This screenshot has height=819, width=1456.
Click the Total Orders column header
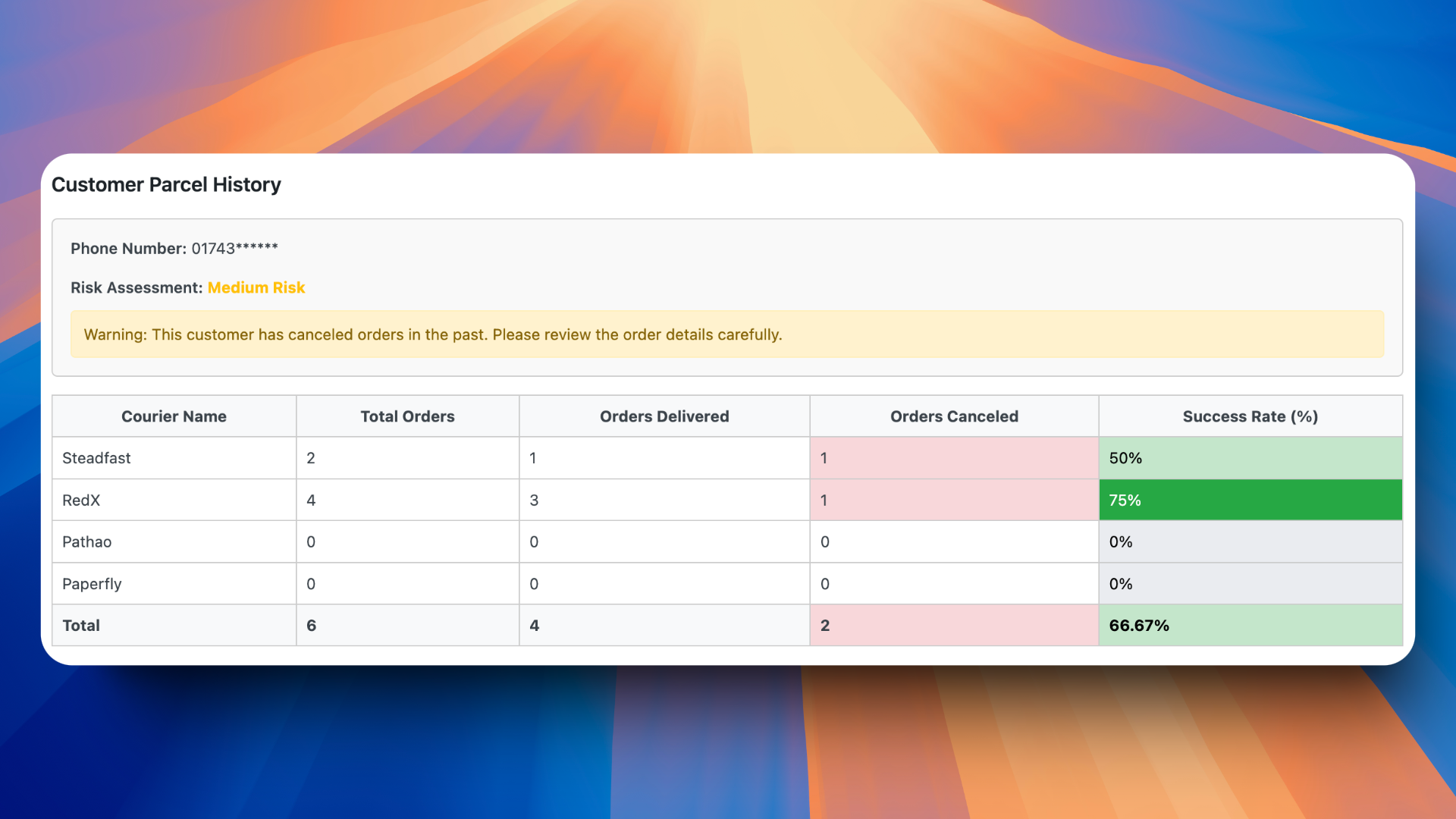click(x=407, y=416)
